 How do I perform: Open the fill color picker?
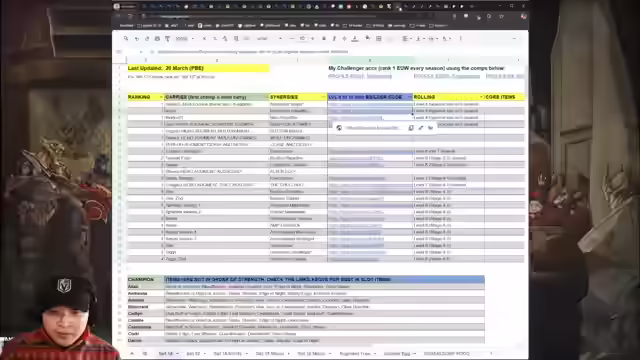tap(368, 38)
